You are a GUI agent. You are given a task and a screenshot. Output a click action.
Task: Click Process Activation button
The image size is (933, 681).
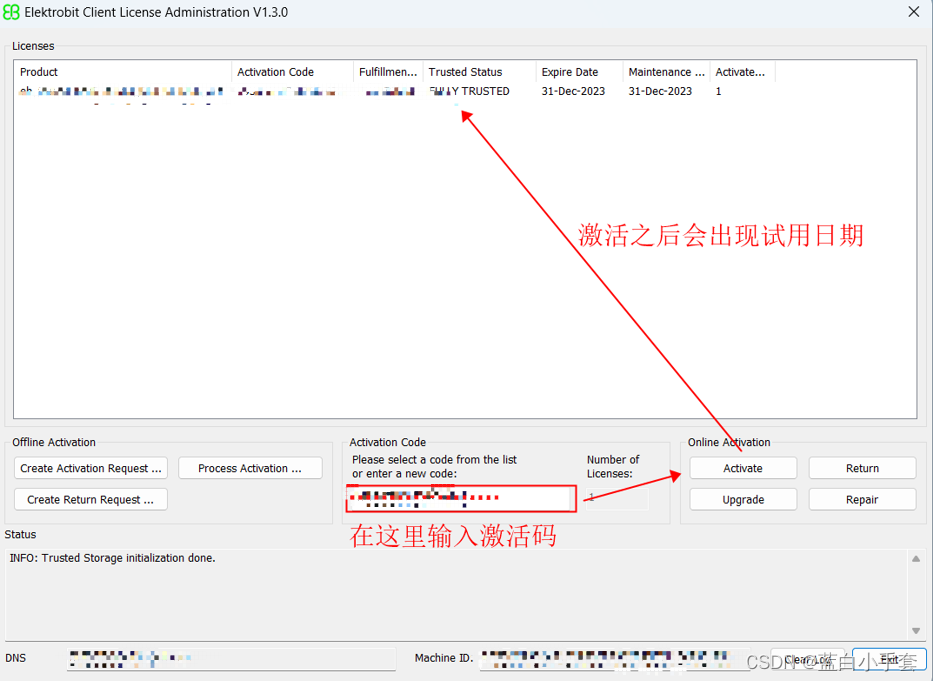point(250,468)
